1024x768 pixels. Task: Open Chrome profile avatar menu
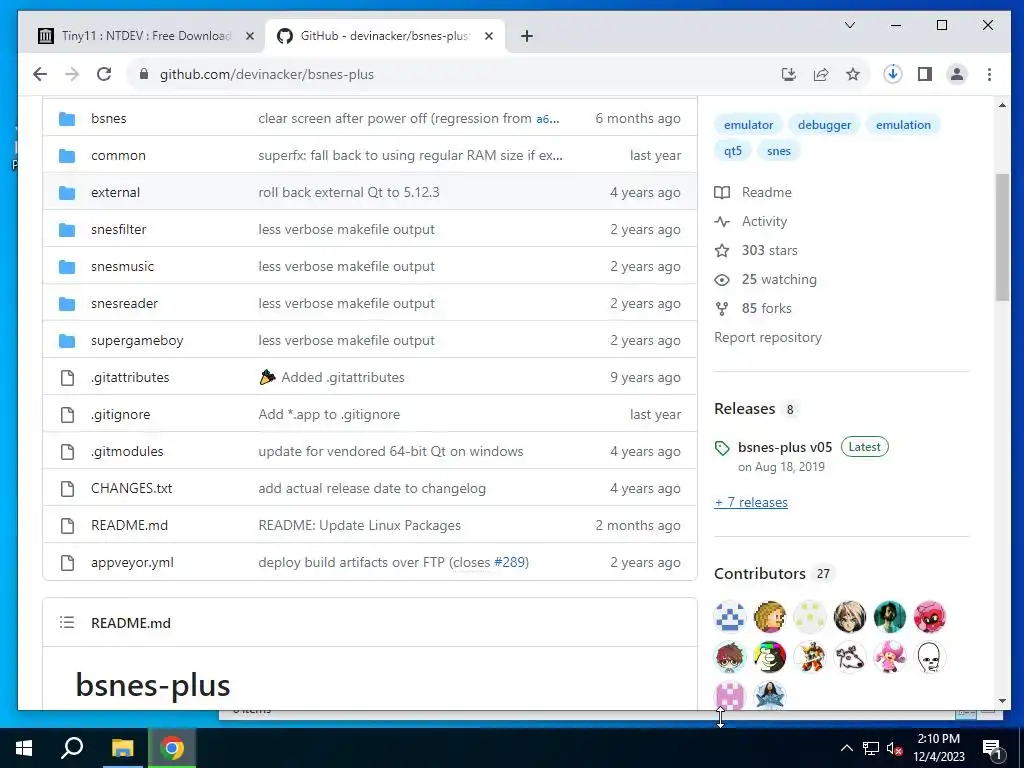point(957,74)
